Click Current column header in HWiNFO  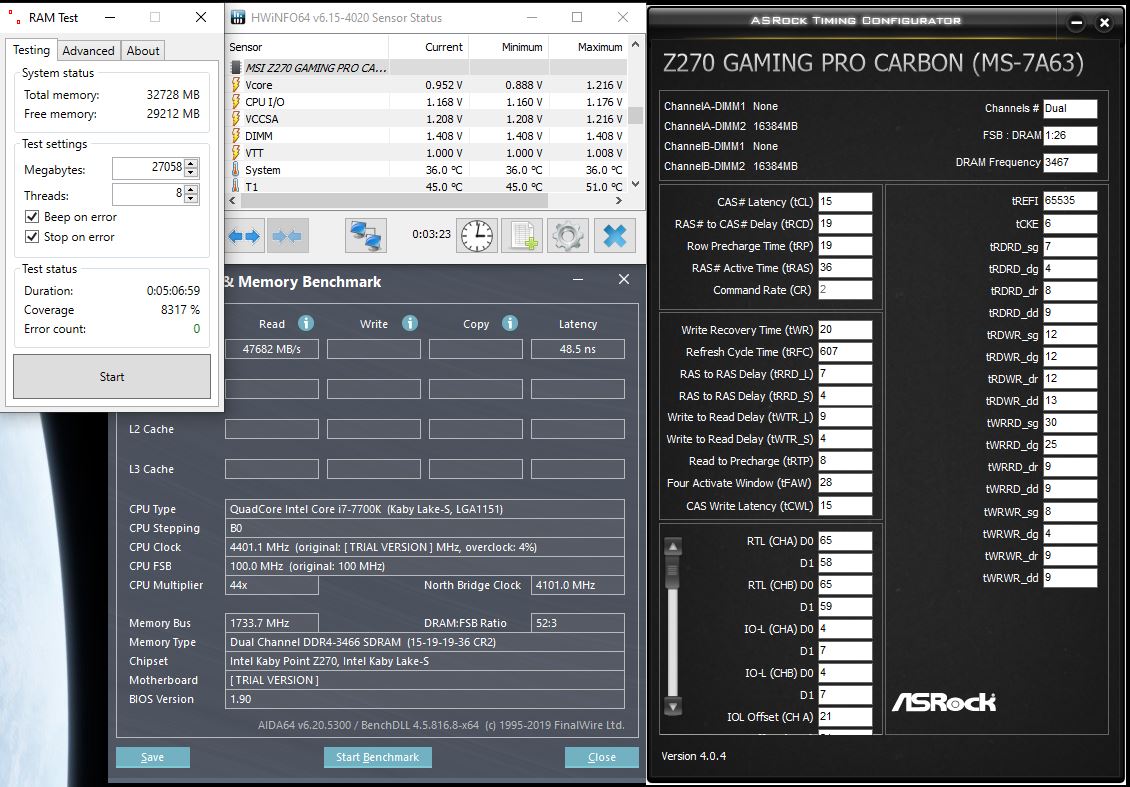pyautogui.click(x=429, y=47)
